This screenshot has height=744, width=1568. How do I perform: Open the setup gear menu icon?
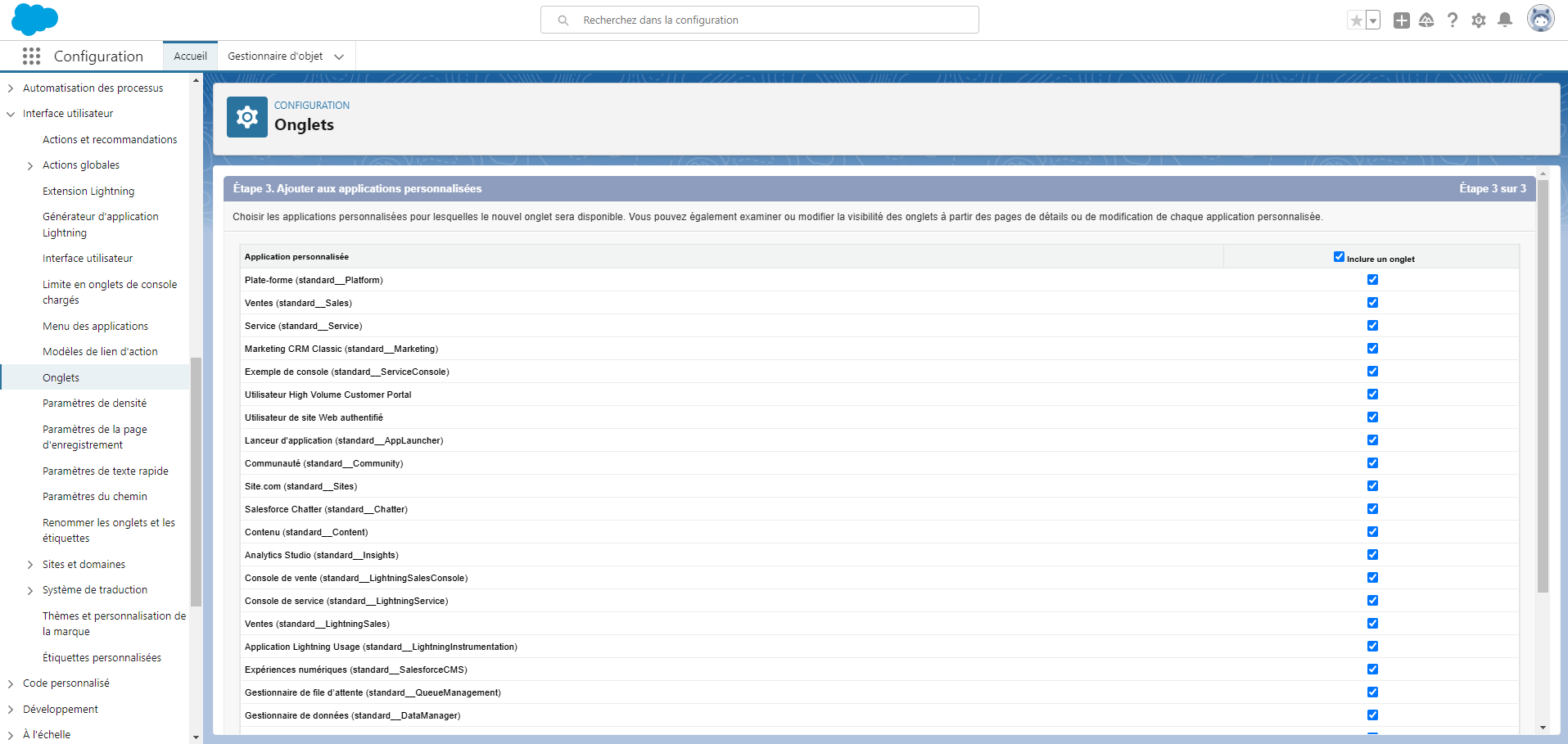1479,20
